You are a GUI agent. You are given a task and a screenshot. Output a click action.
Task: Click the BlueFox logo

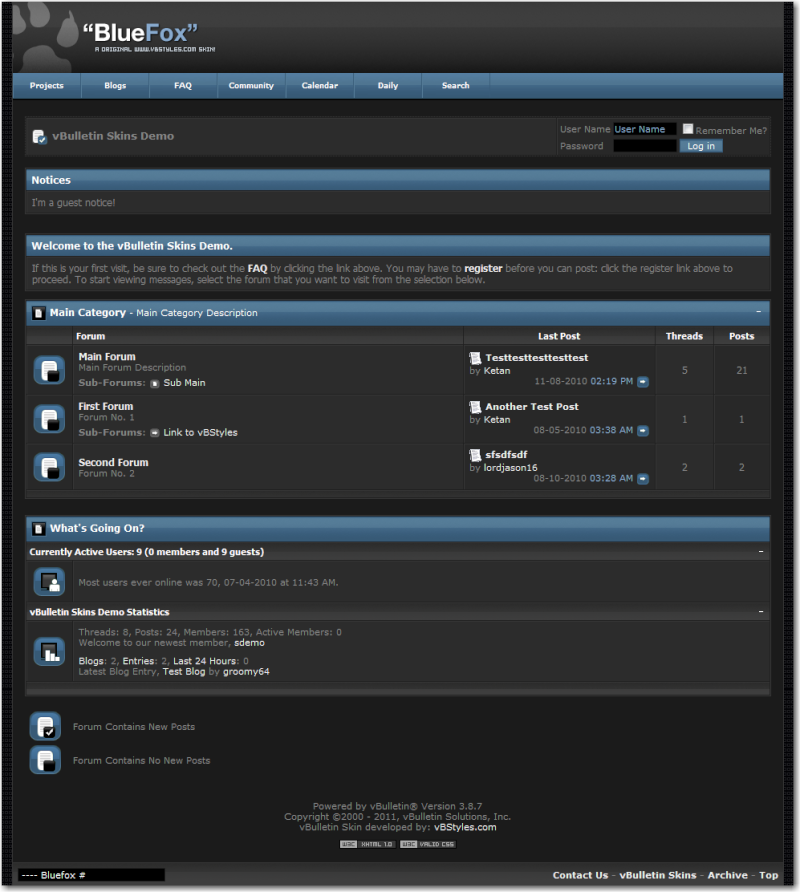coord(141,36)
